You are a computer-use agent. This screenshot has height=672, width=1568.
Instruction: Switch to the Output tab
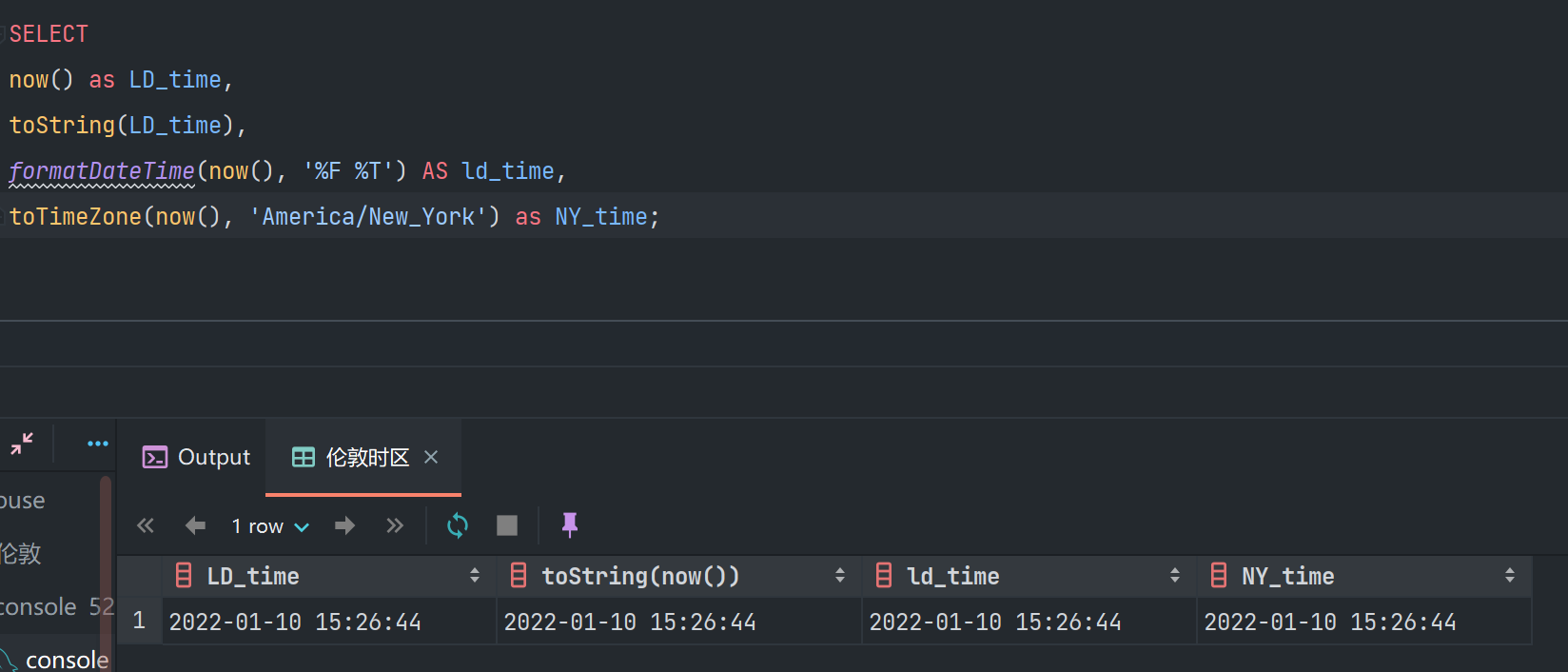pyautogui.click(x=196, y=457)
